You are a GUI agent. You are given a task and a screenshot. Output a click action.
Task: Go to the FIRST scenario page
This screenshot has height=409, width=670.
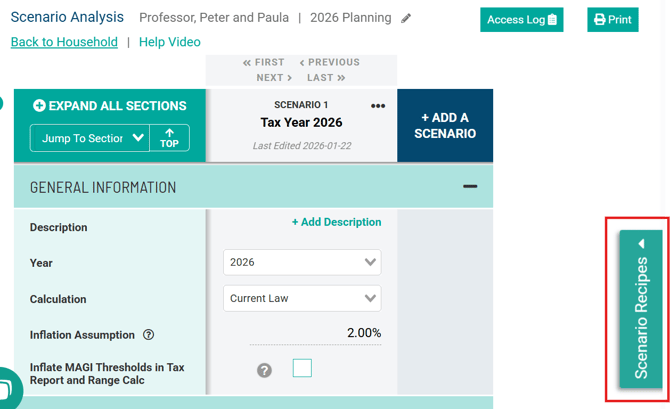pos(263,62)
